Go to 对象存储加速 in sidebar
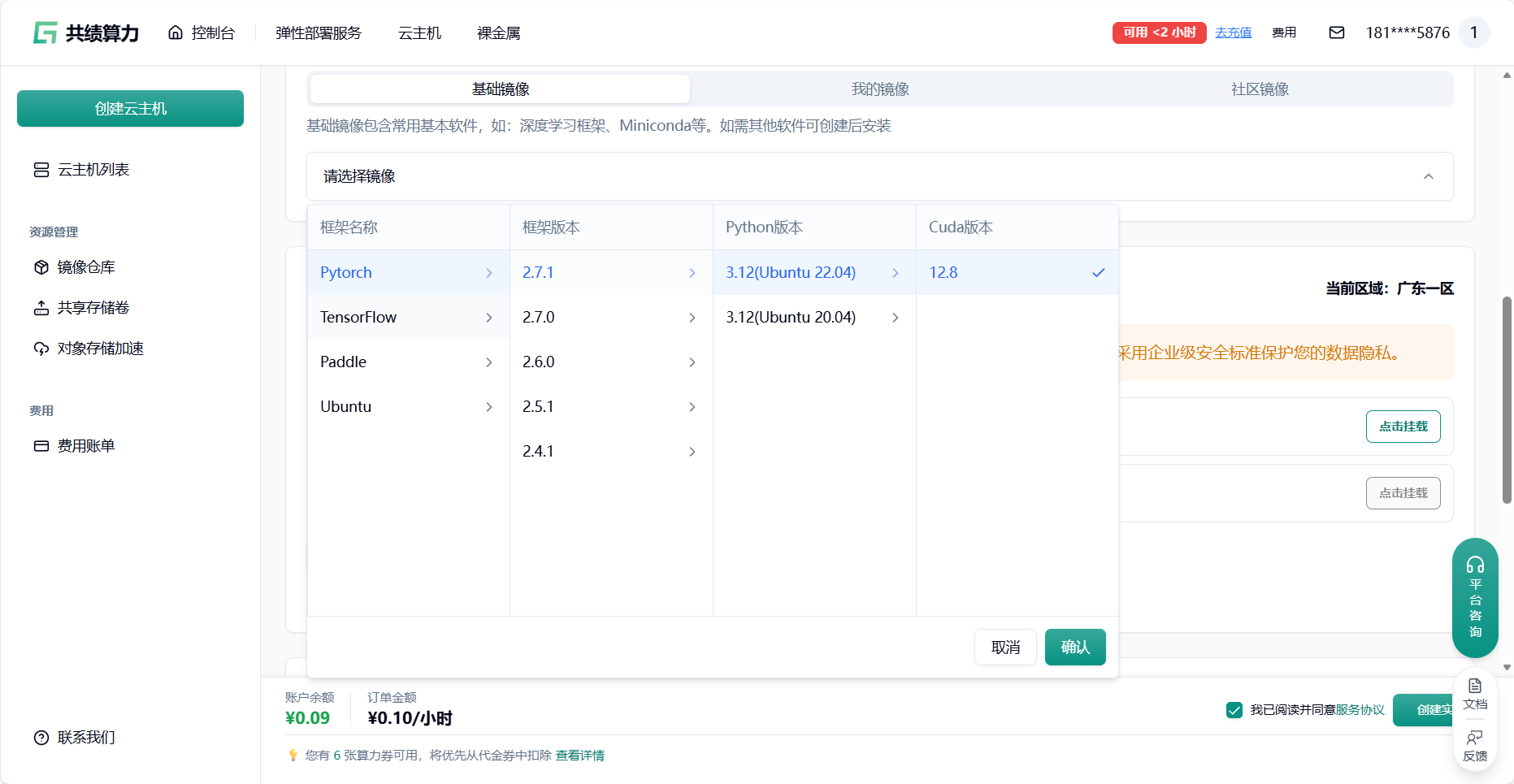The width and height of the screenshot is (1514, 784). coord(100,349)
